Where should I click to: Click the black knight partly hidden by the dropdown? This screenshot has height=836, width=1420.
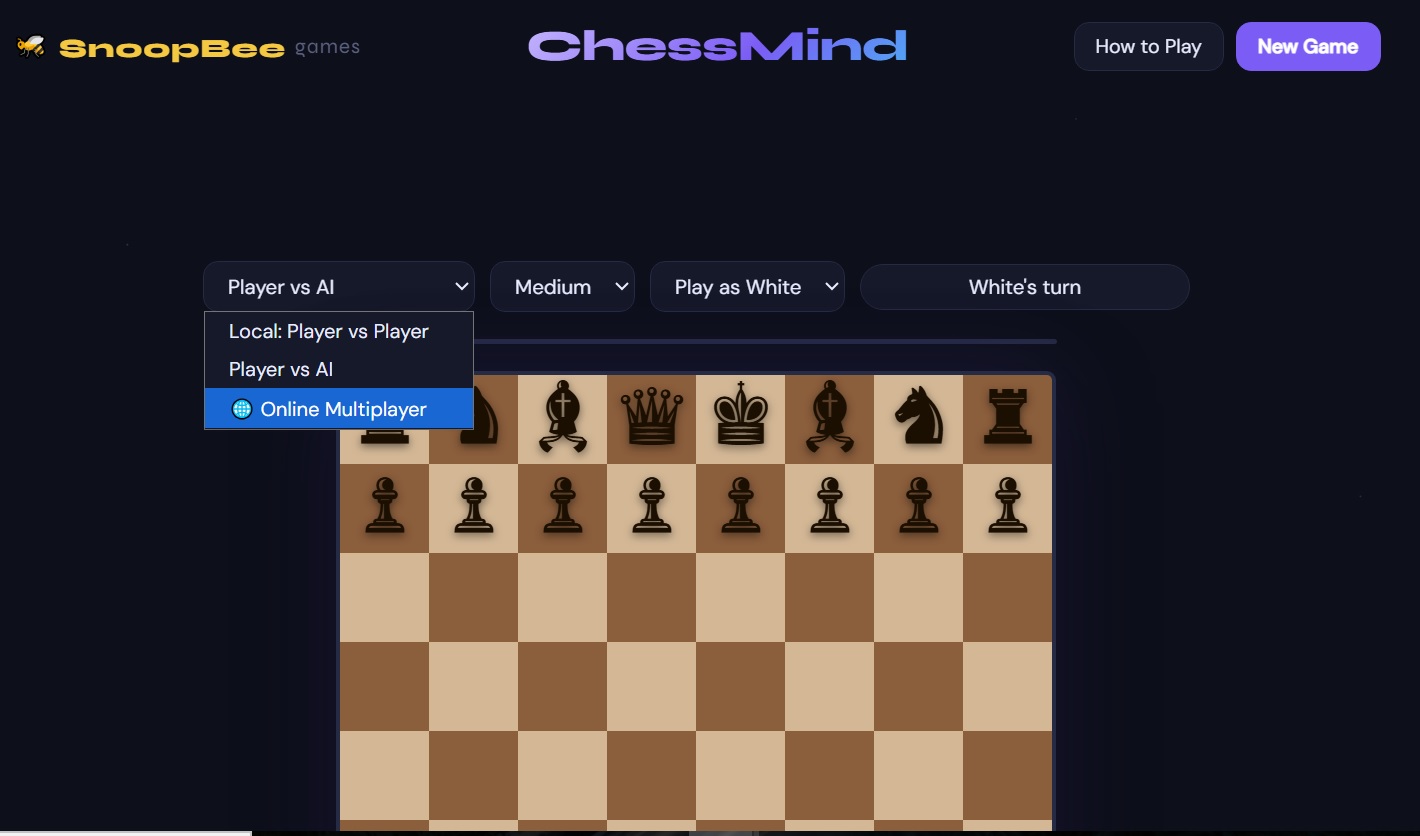[x=485, y=416]
